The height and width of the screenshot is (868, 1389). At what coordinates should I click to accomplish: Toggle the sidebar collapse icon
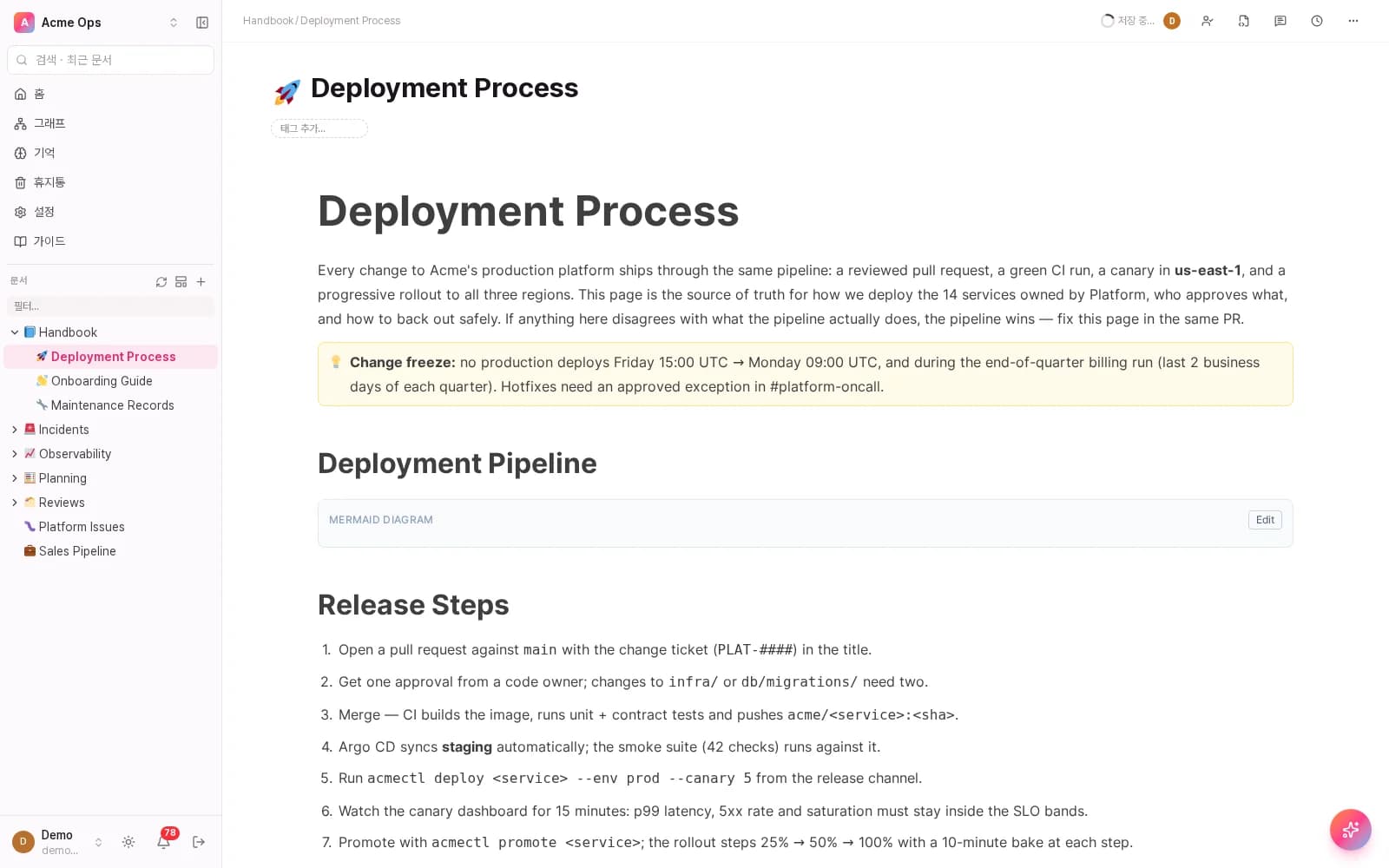point(202,23)
